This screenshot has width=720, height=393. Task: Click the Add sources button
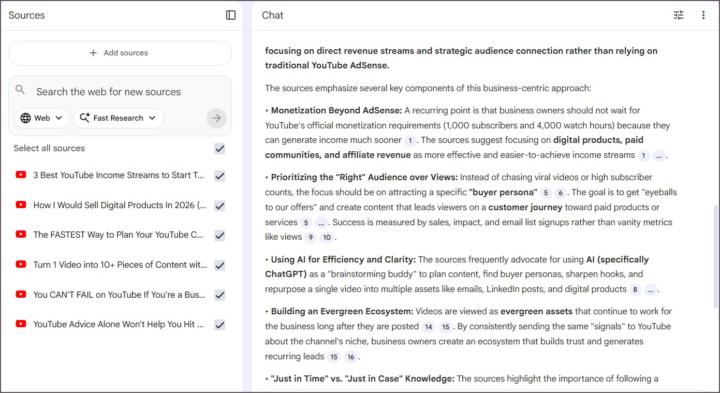pos(120,53)
